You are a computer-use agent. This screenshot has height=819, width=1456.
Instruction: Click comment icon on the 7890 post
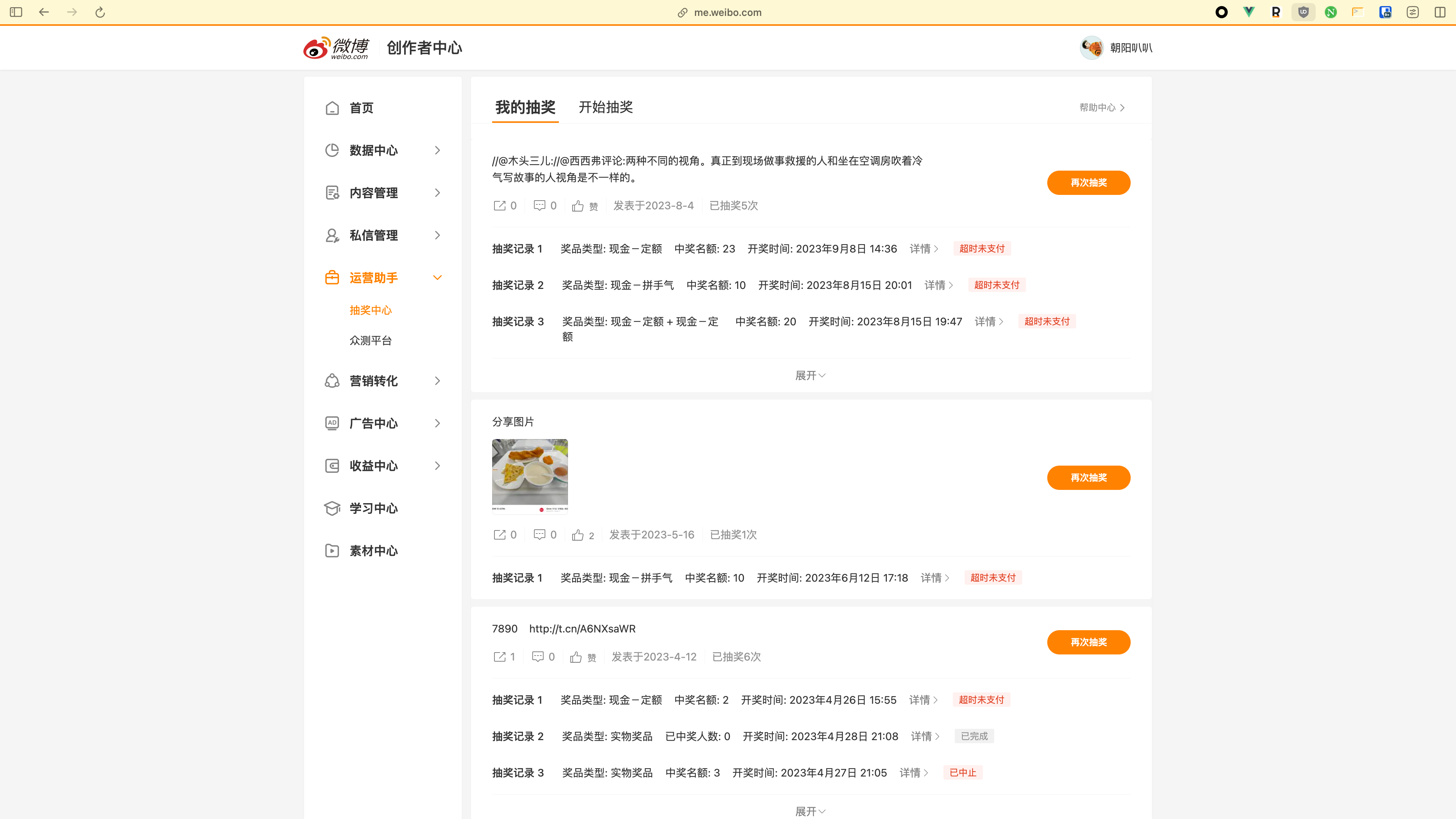[538, 657]
